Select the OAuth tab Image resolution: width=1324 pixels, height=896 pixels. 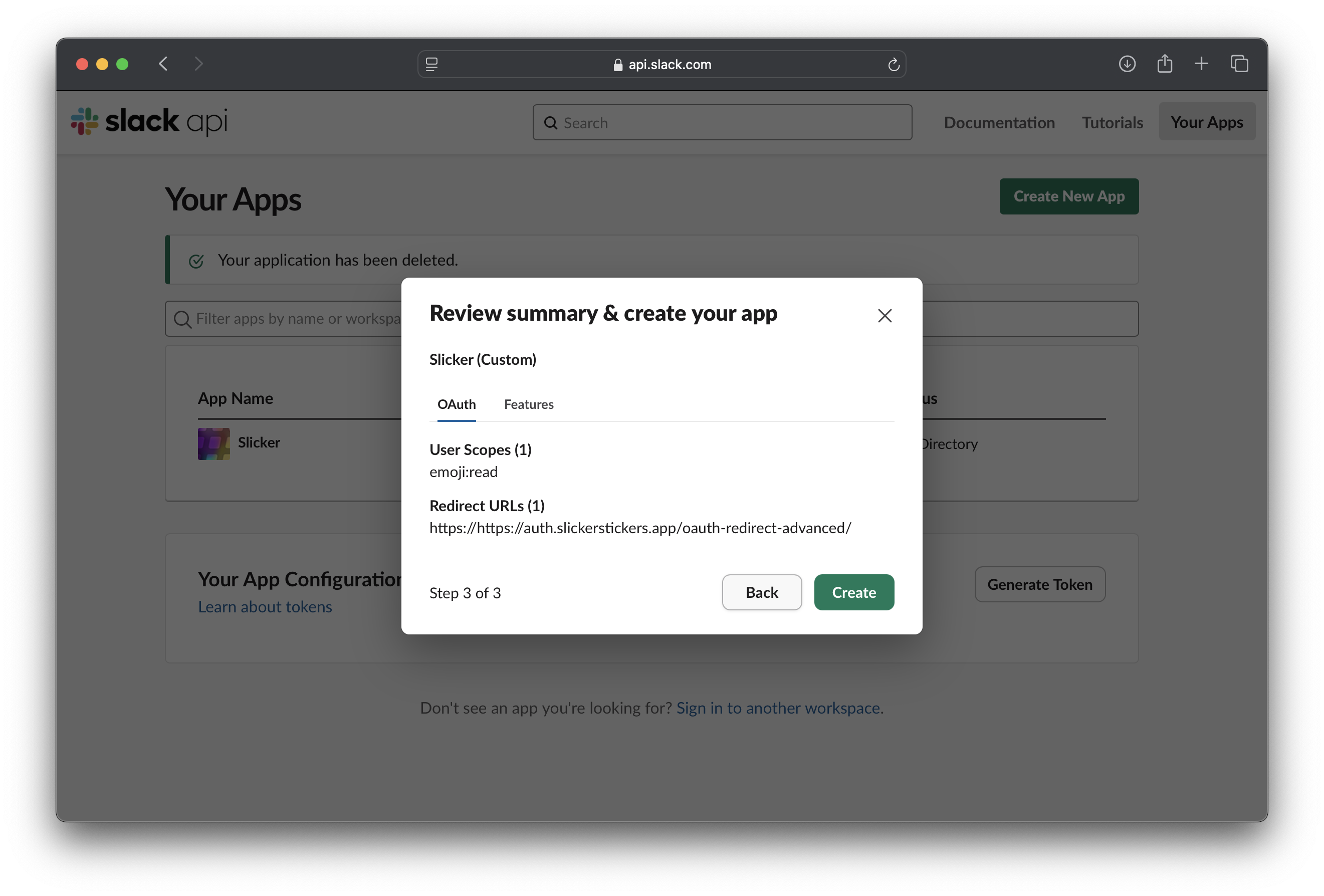pos(457,404)
